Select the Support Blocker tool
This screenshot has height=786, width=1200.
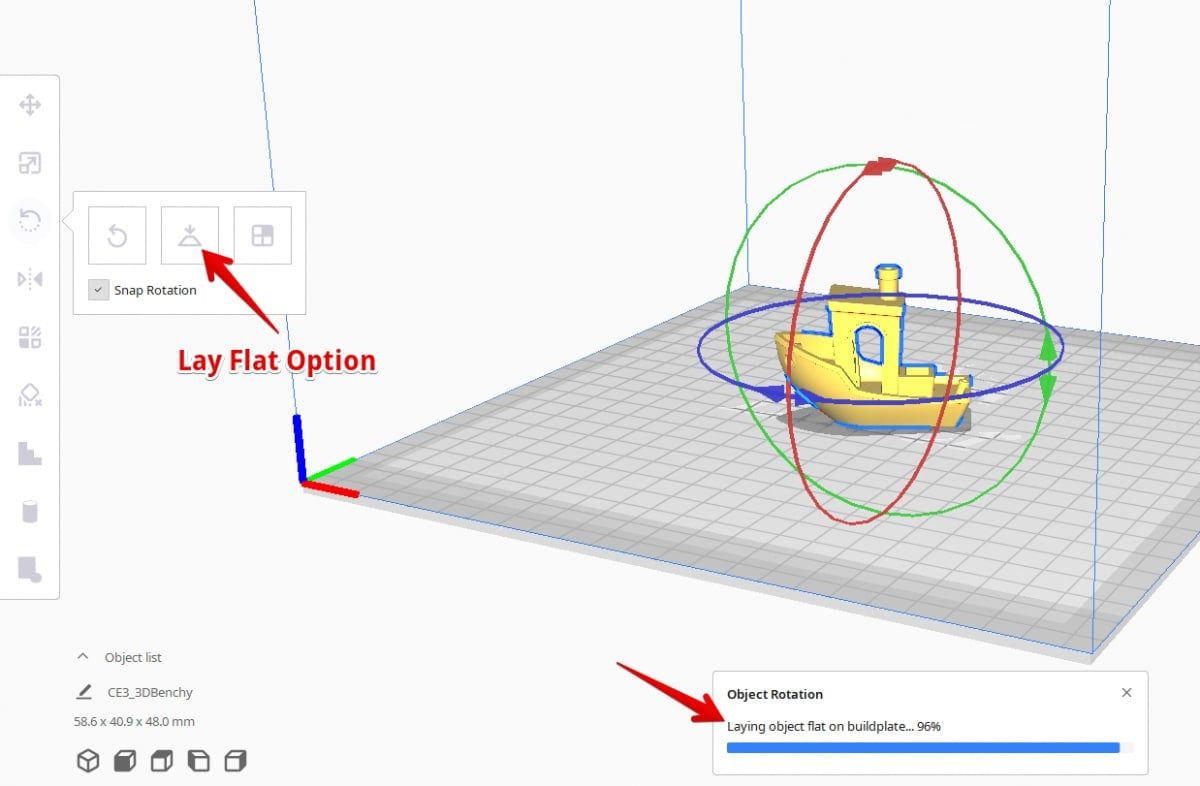coord(29,395)
